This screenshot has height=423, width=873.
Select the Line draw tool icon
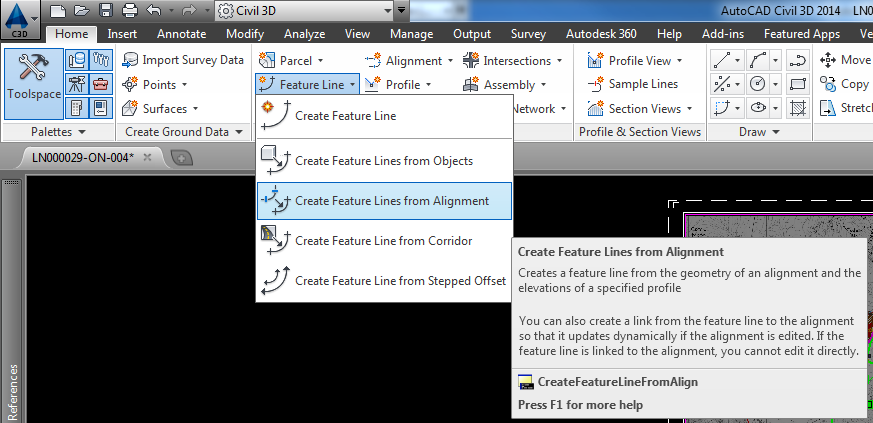(x=722, y=60)
